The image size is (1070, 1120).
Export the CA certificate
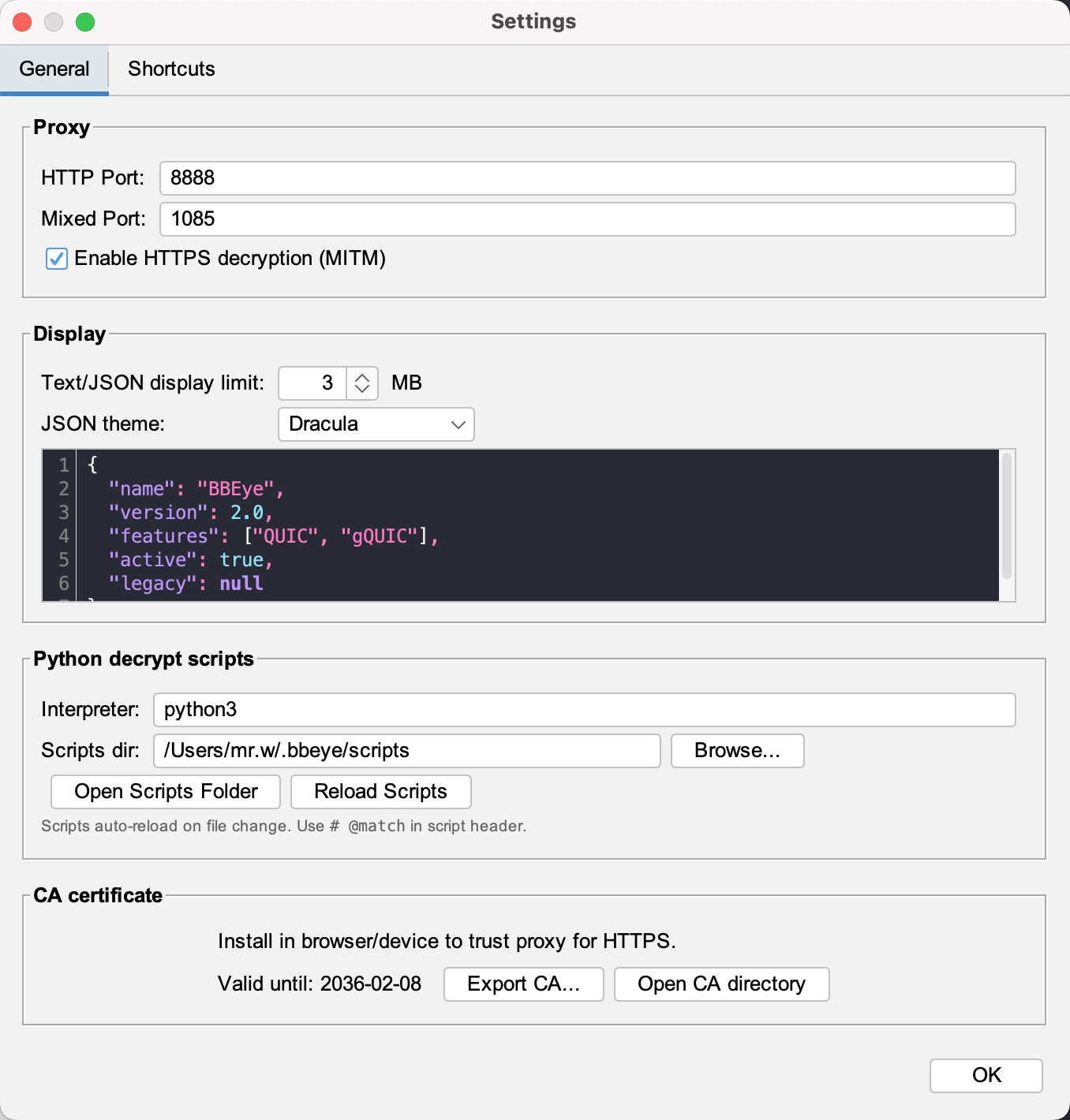[523, 984]
